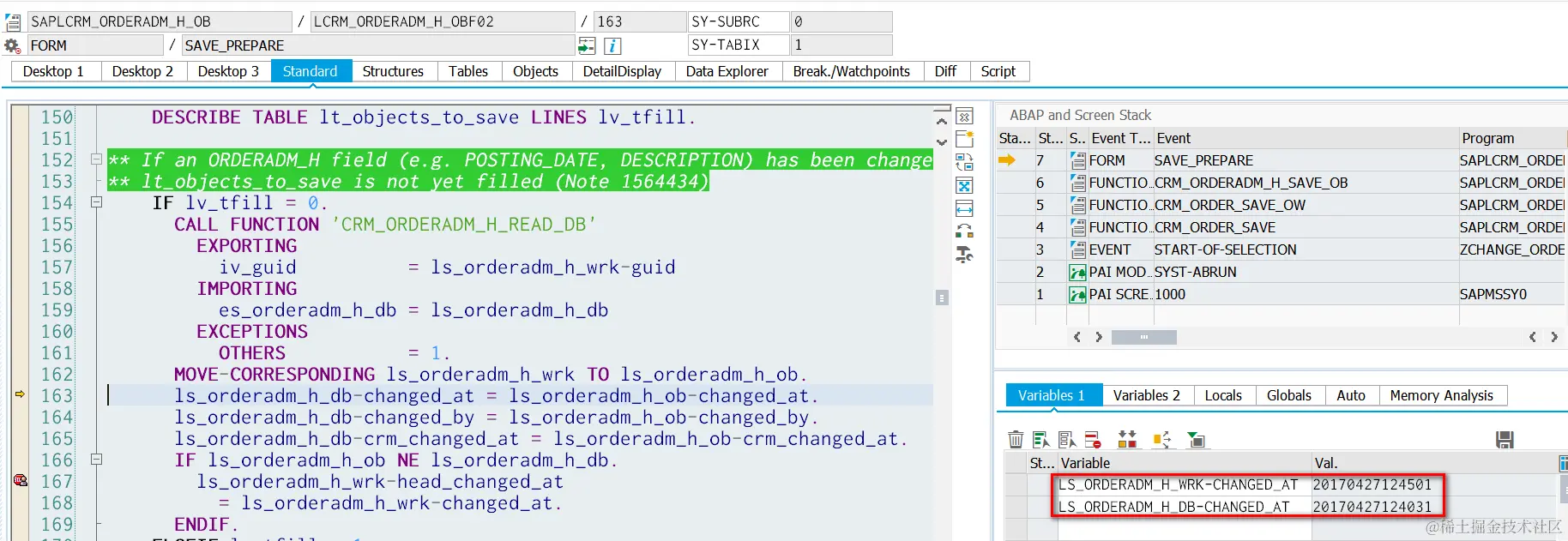Click the PAI MOD SYST-ABRUN row icon
This screenshot has height=541, width=1568.
tap(1078, 272)
